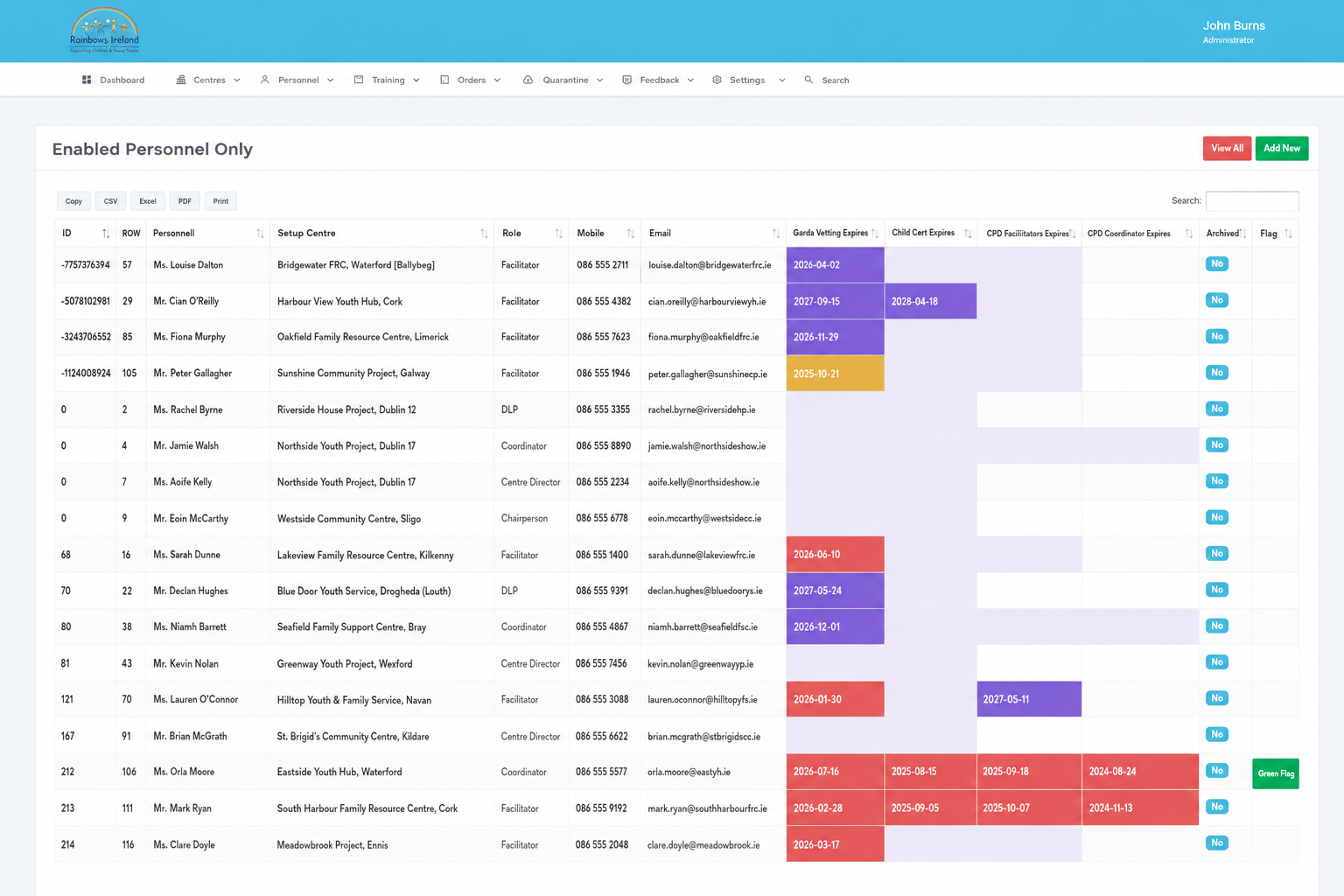
Task: Expand the Training menu chevron
Action: pos(416,80)
